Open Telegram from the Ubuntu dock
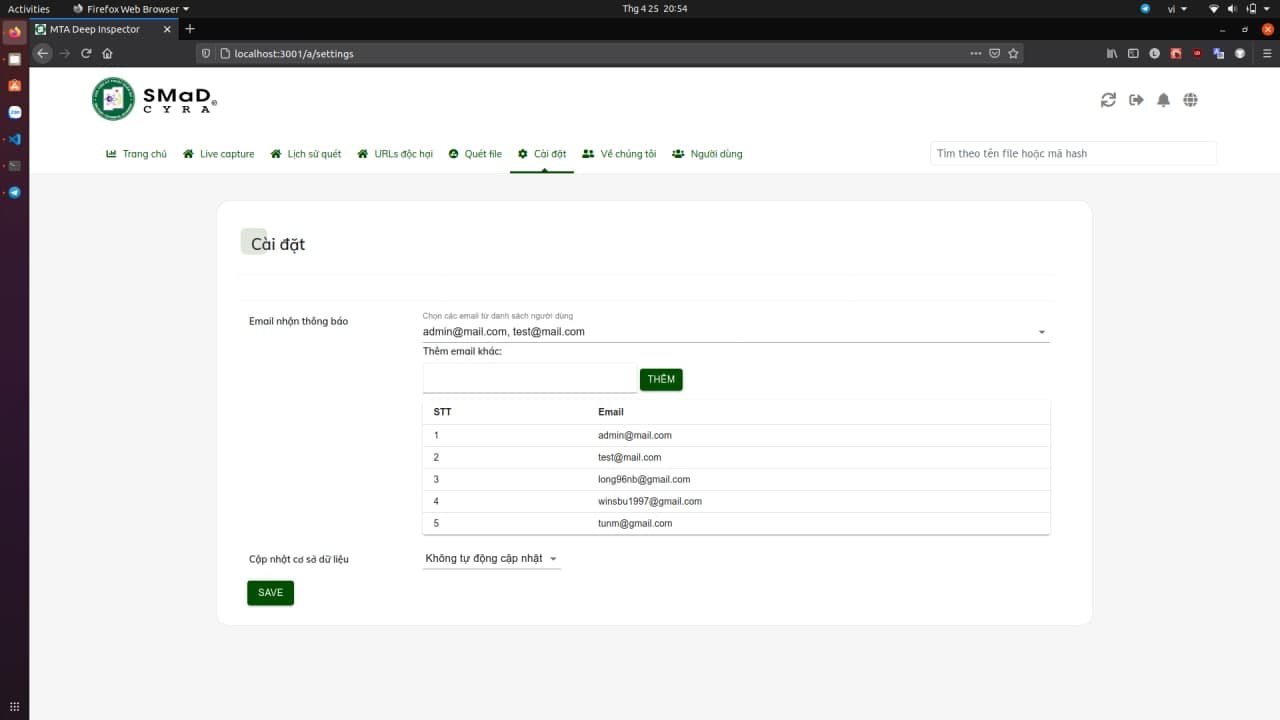The image size is (1280, 720). (14, 192)
